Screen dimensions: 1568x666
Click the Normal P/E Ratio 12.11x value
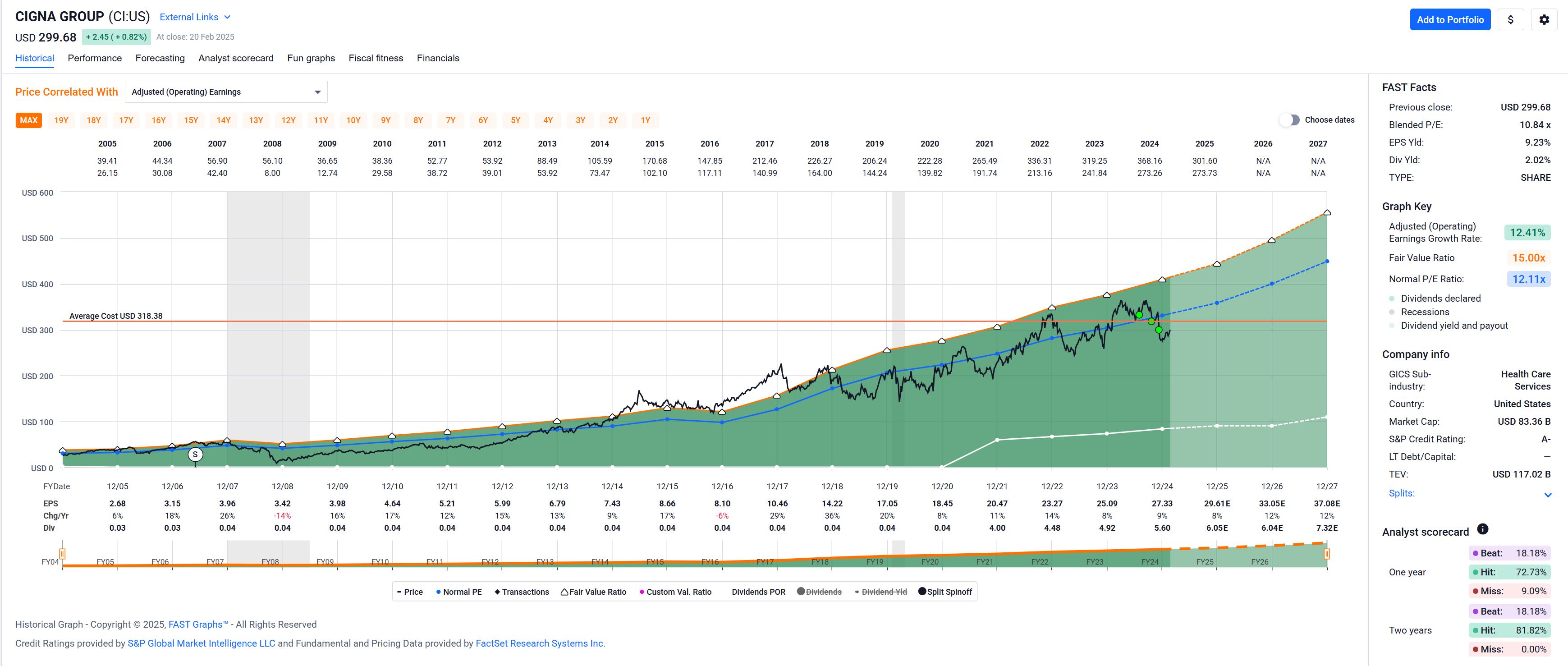click(1528, 280)
